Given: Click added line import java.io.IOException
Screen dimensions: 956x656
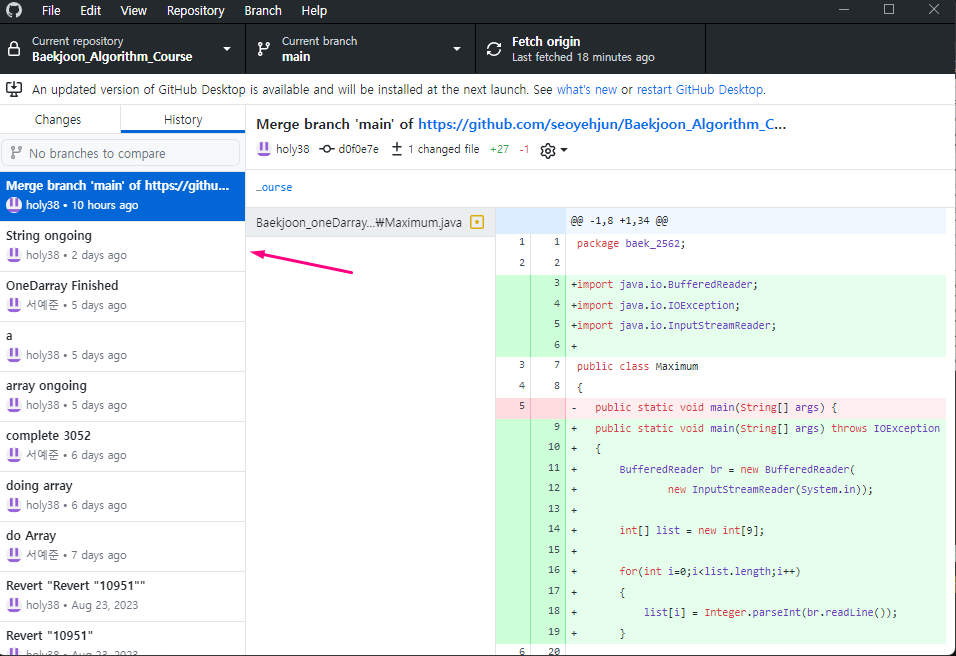Looking at the screenshot, I should point(655,305).
